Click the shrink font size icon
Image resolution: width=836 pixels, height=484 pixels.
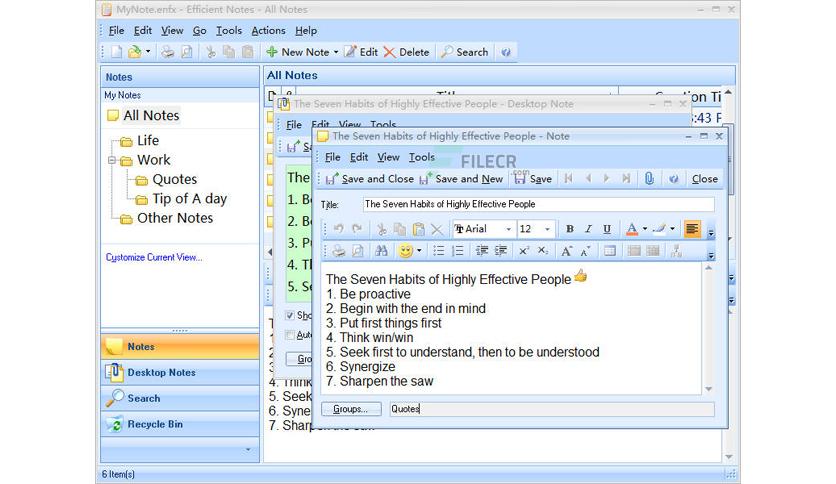point(585,251)
